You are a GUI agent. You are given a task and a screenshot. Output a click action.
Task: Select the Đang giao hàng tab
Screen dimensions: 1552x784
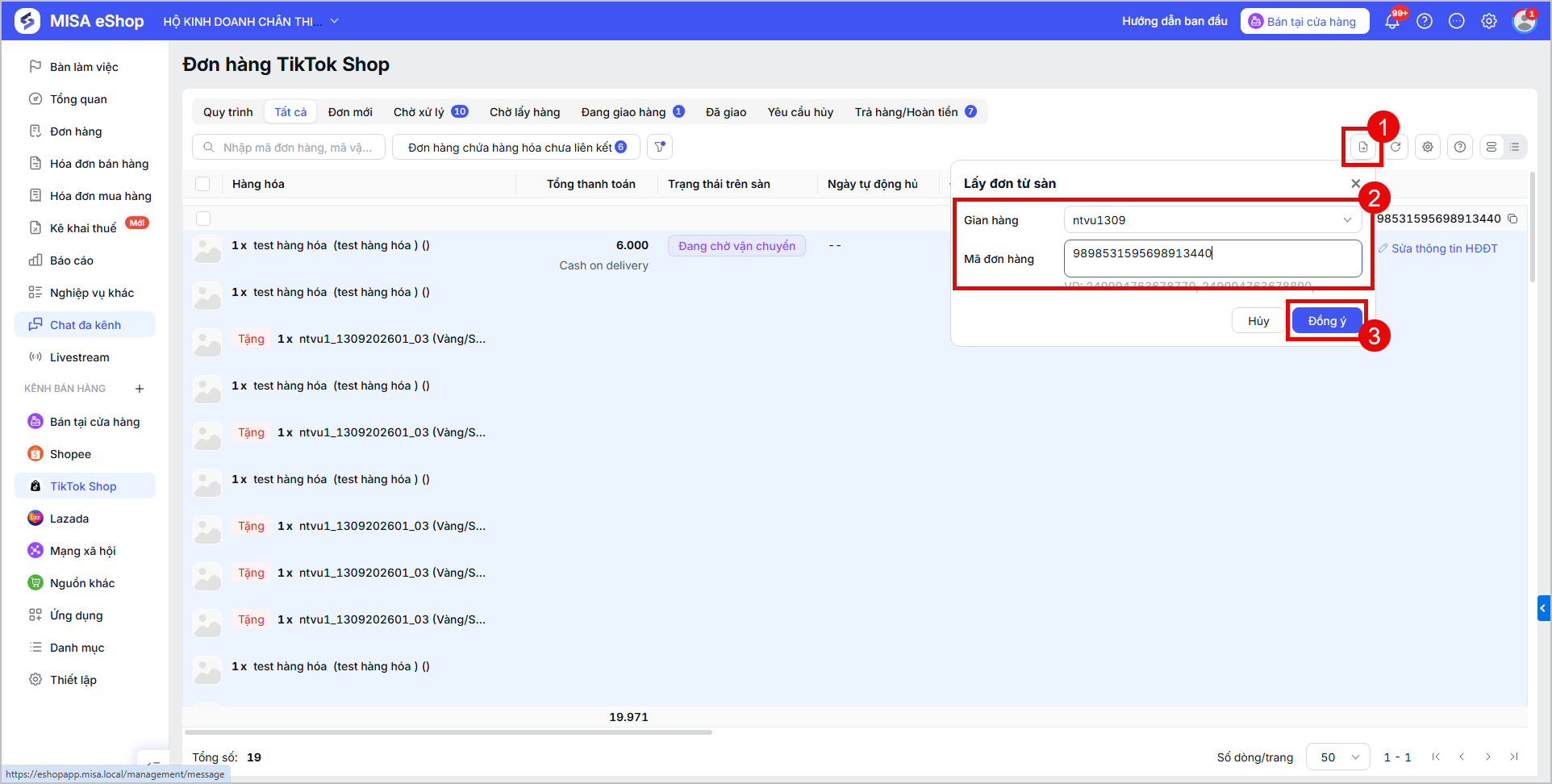632,112
